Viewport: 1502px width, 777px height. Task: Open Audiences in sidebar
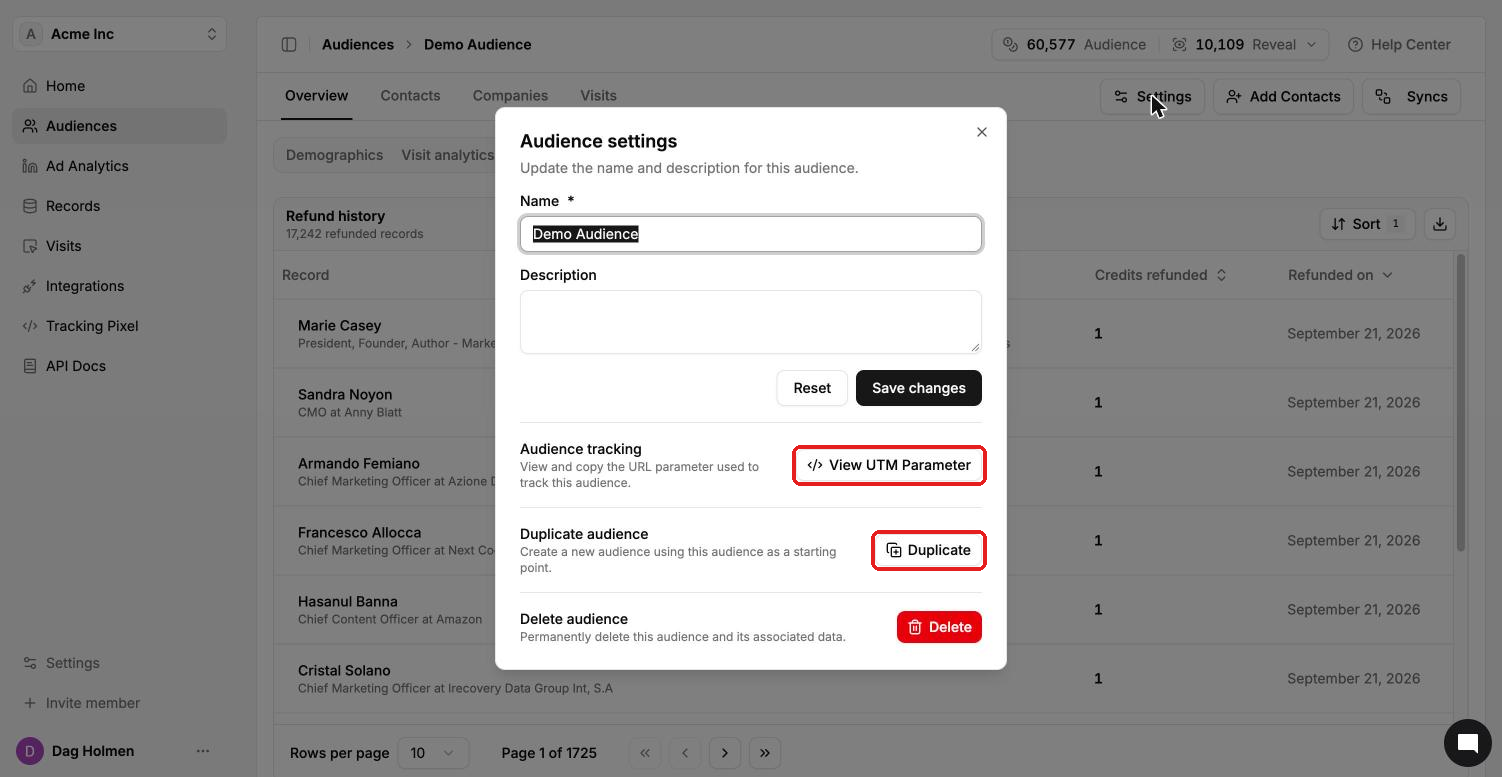[120, 126]
